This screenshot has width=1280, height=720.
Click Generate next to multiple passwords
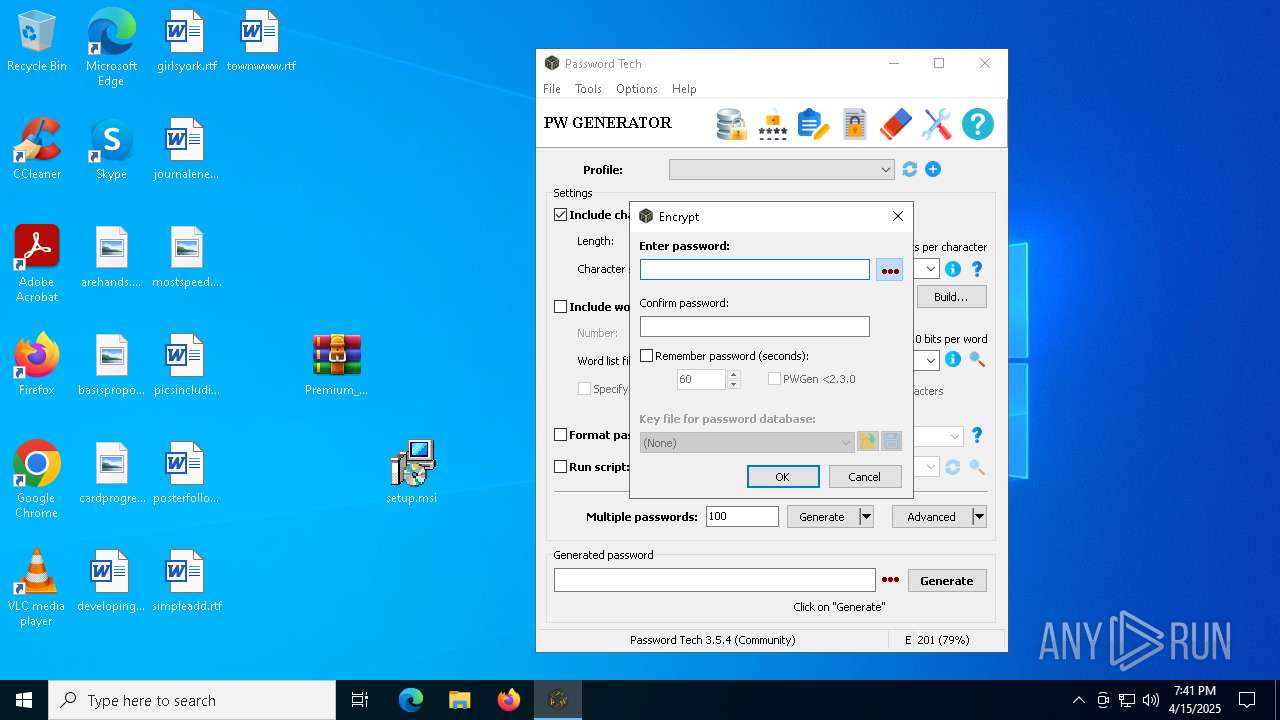(x=822, y=517)
